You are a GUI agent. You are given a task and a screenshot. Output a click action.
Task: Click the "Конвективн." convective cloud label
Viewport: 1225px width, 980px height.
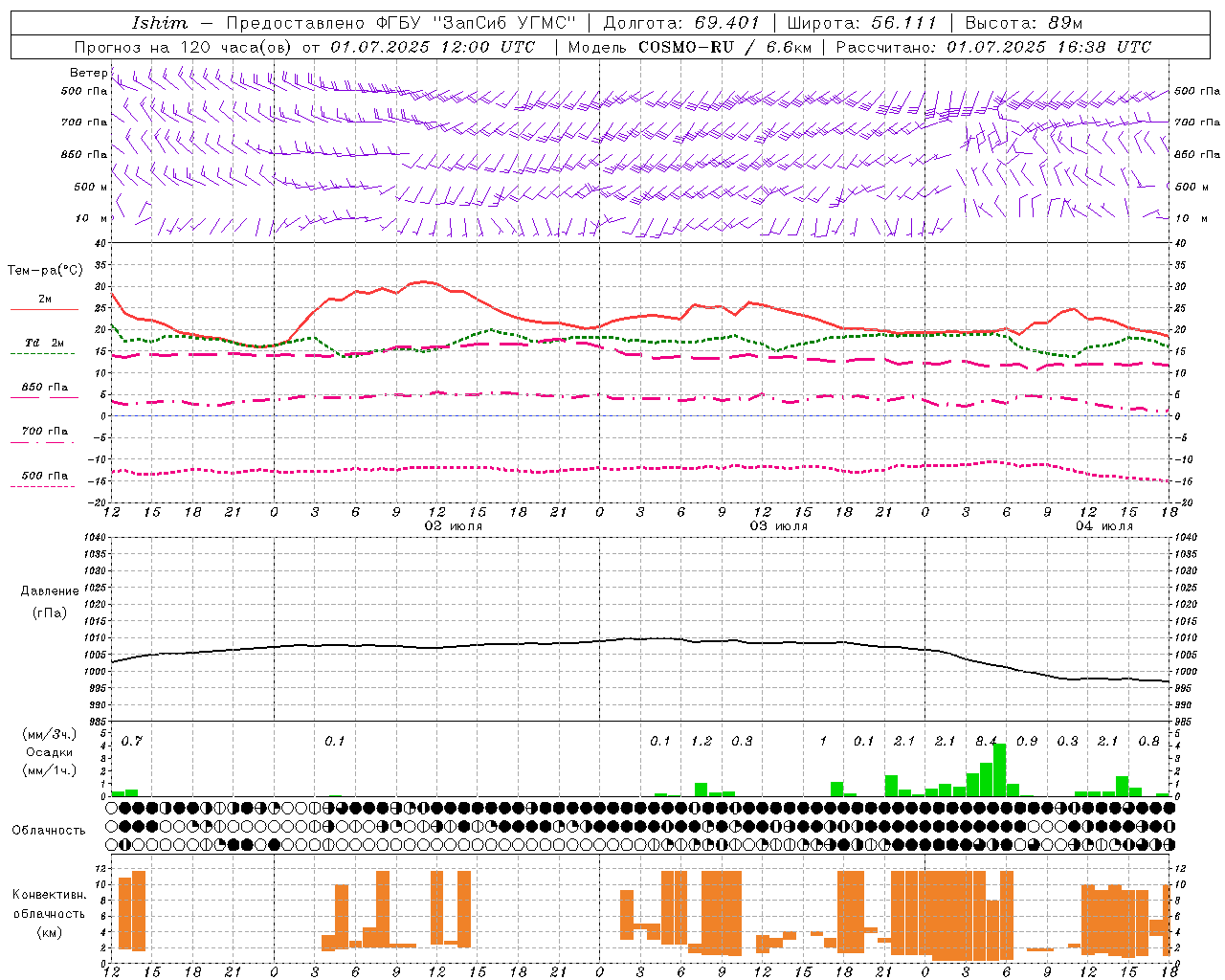coord(49,895)
